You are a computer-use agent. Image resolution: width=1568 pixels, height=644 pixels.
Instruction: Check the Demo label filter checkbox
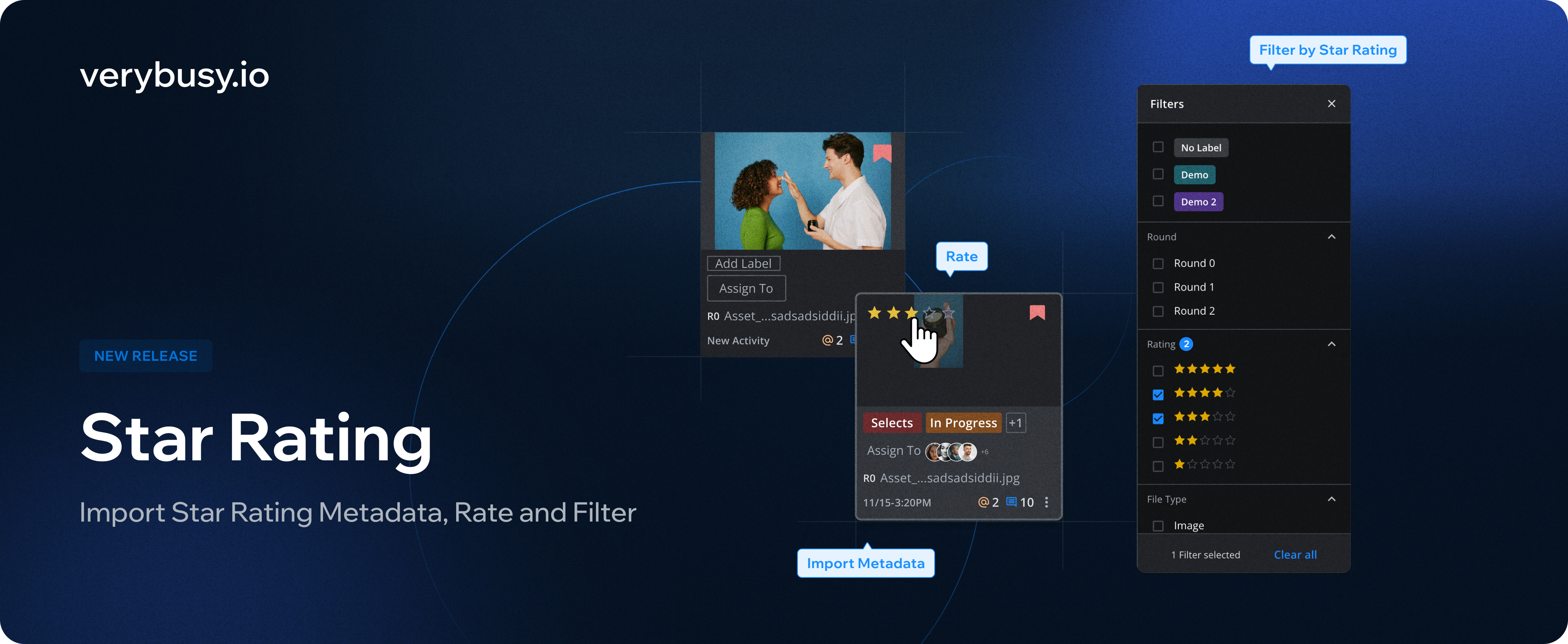[1158, 175]
